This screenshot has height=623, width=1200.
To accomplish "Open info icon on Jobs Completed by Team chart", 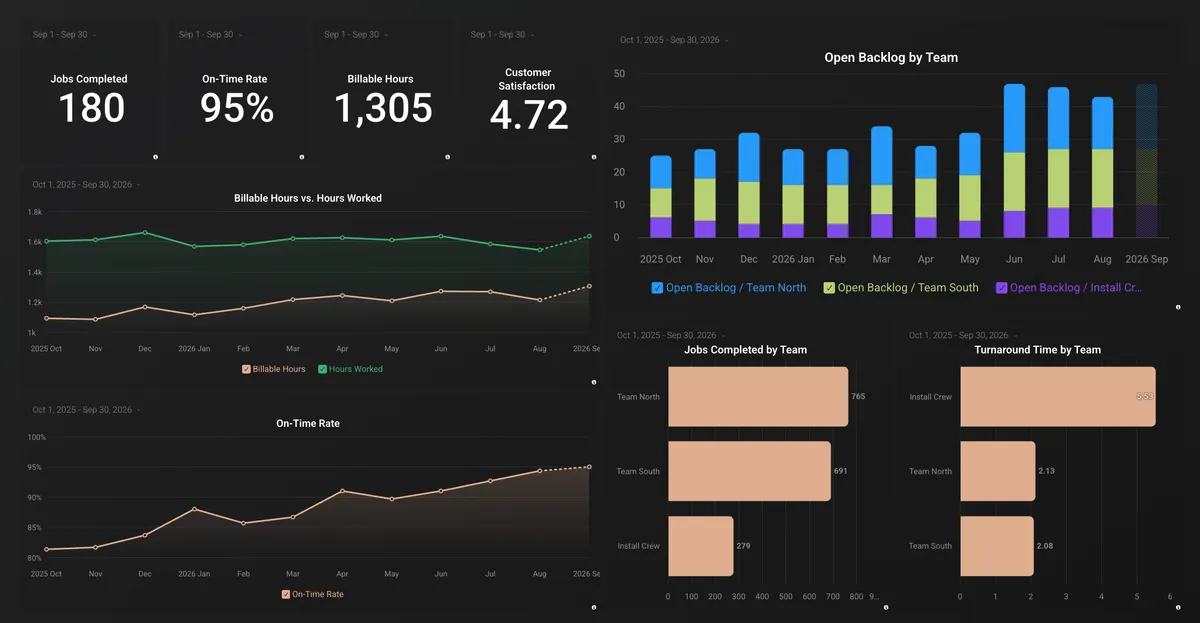I will pyautogui.click(x=886, y=607).
